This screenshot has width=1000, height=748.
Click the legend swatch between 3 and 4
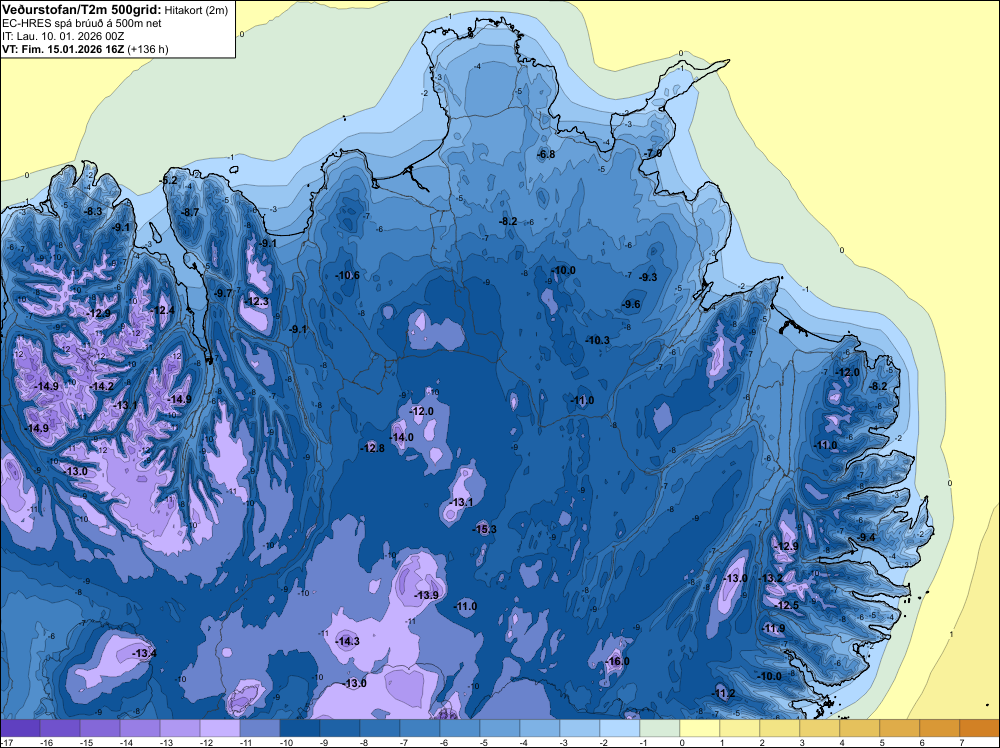820,728
